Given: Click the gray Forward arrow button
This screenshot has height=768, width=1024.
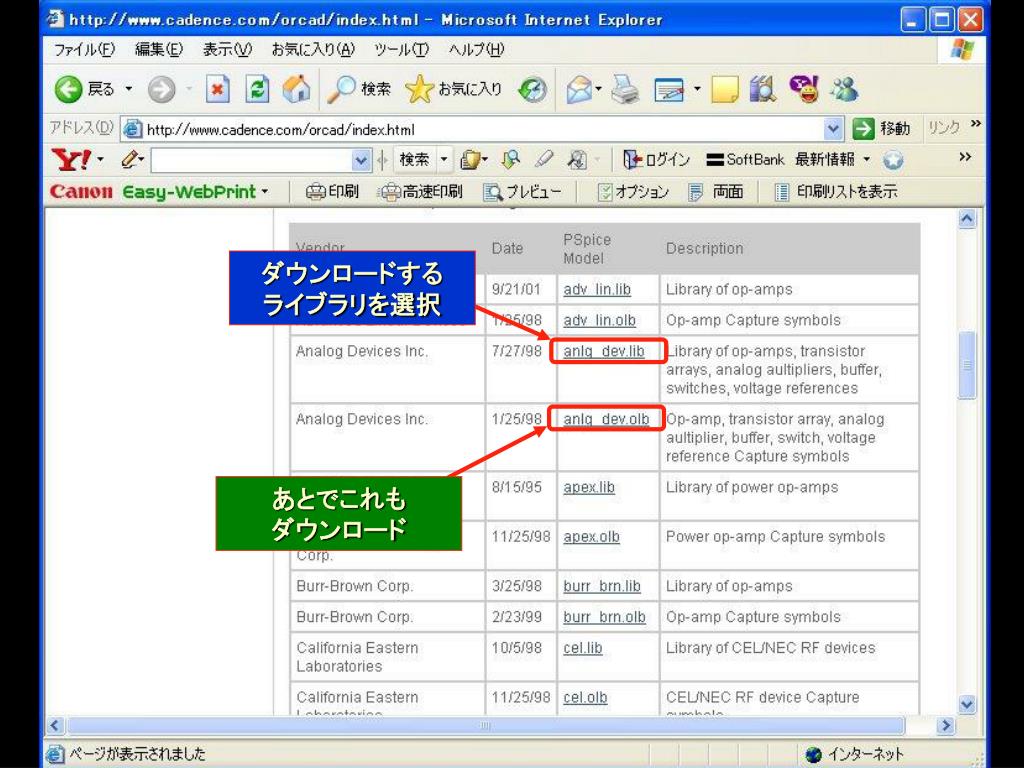Looking at the screenshot, I should [161, 89].
